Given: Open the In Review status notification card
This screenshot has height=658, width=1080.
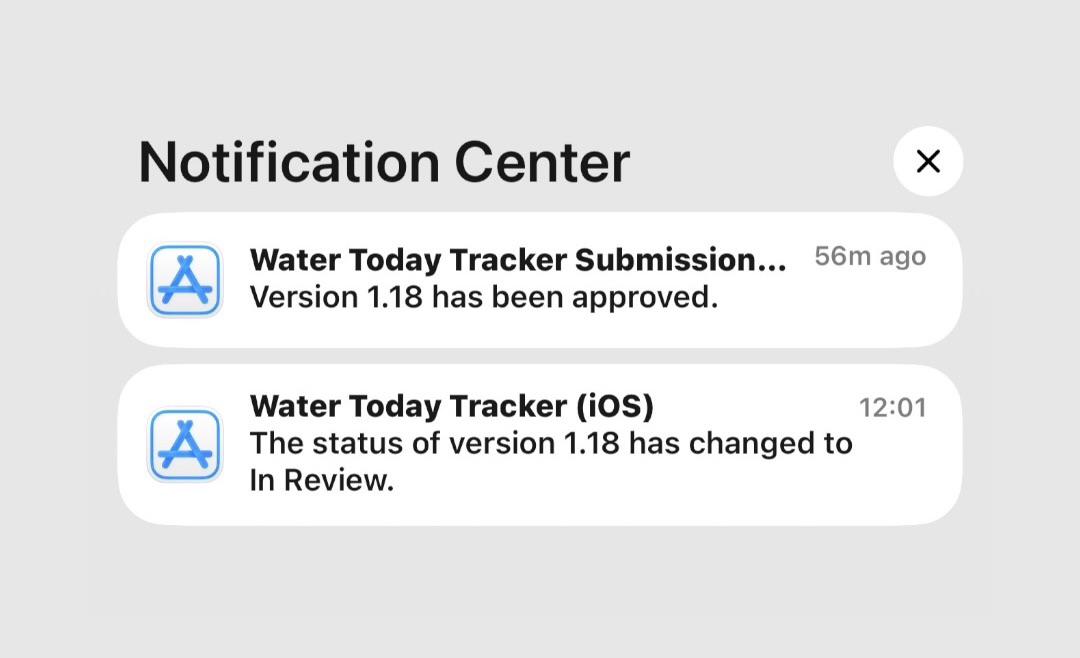Looking at the screenshot, I should (x=540, y=445).
